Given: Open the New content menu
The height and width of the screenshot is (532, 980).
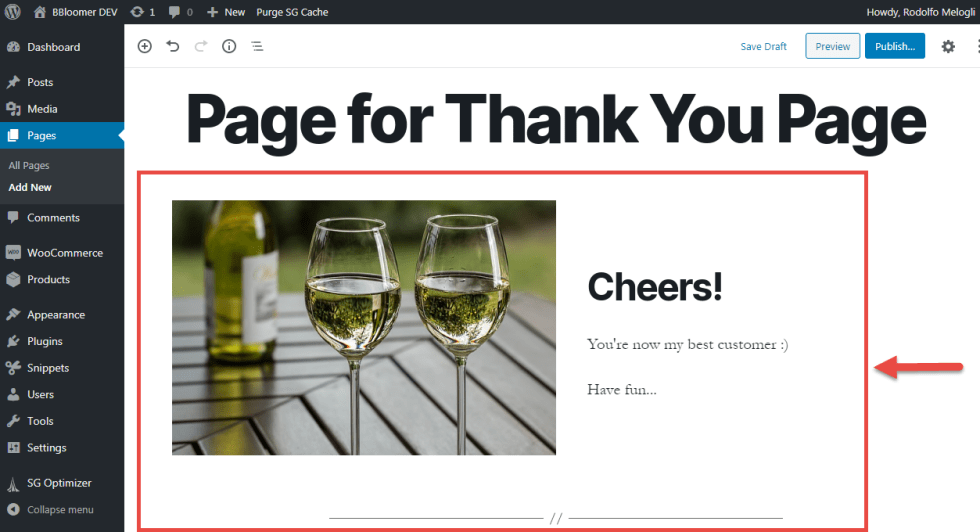Looking at the screenshot, I should pyautogui.click(x=226, y=12).
